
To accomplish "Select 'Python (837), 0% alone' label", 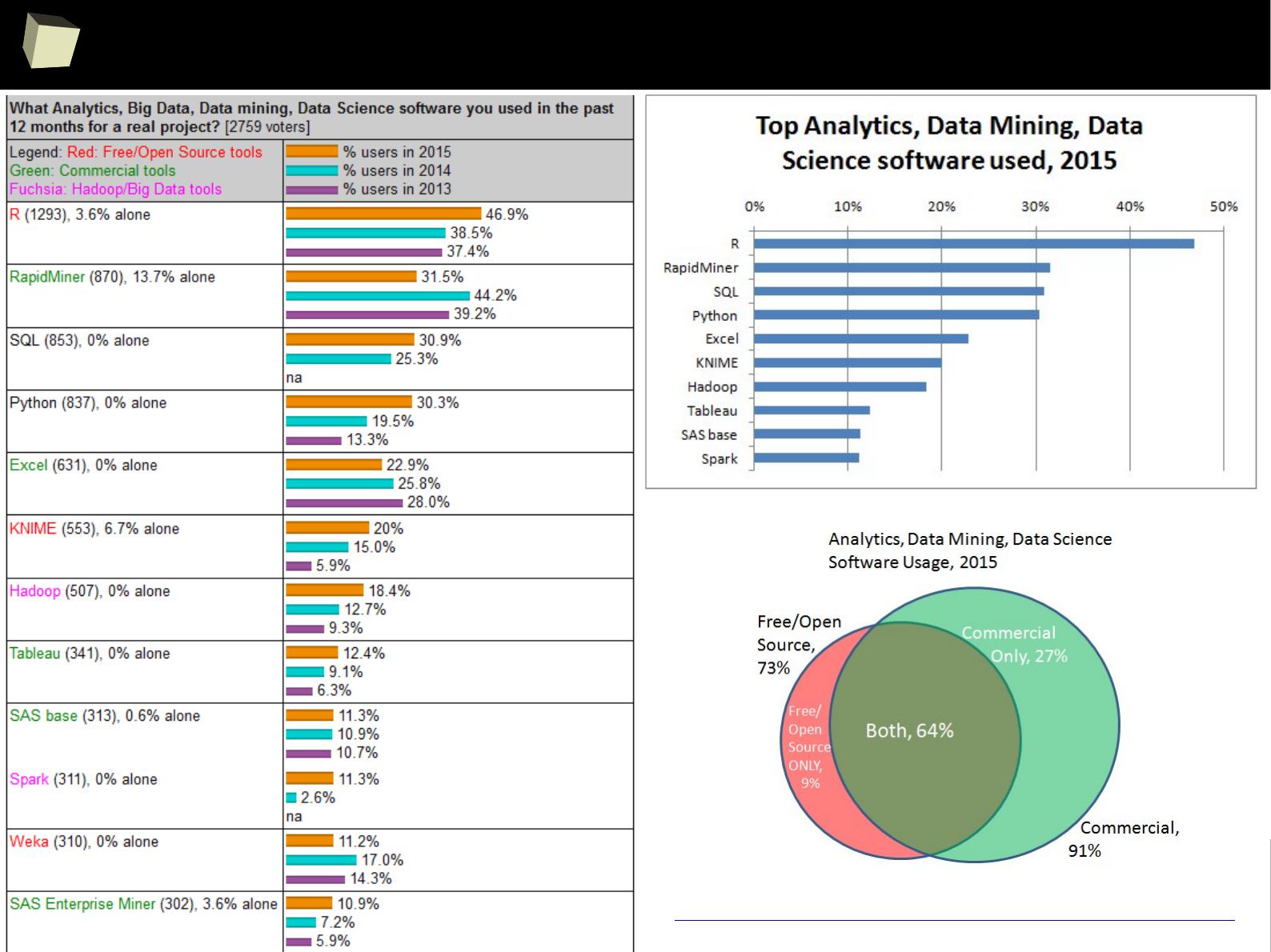I will pos(88,402).
